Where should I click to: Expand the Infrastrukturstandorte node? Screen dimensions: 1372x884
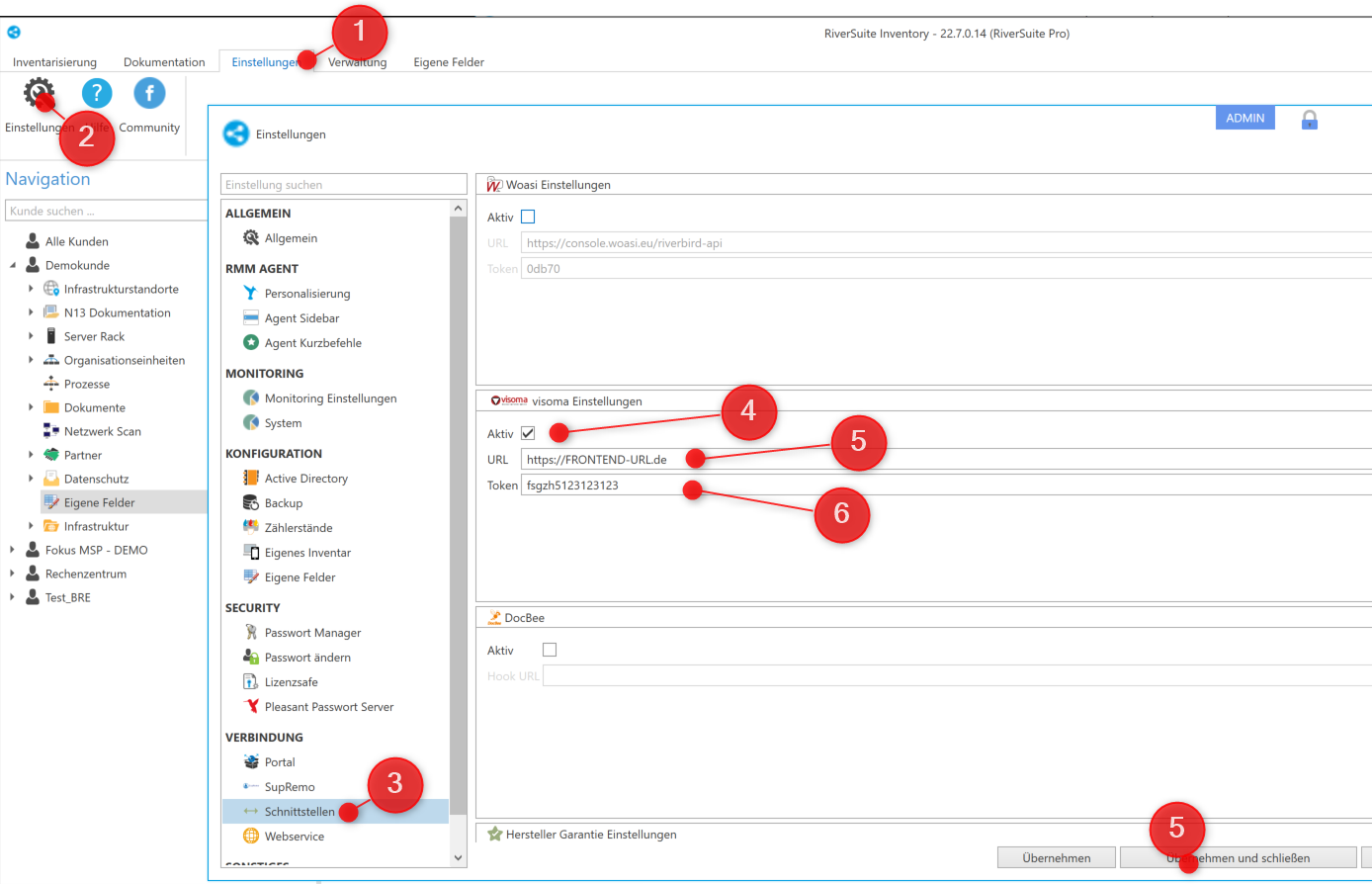click(x=31, y=289)
